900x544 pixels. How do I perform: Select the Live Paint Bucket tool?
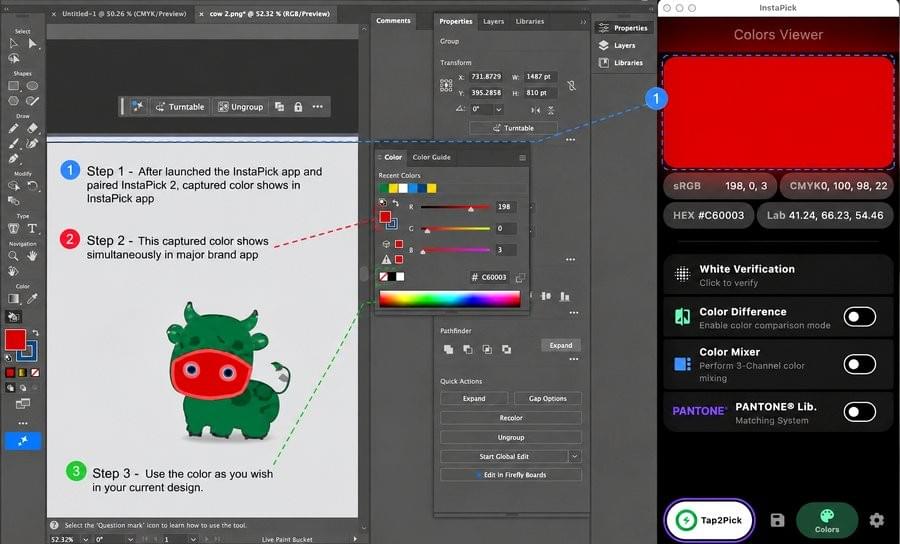[13, 316]
